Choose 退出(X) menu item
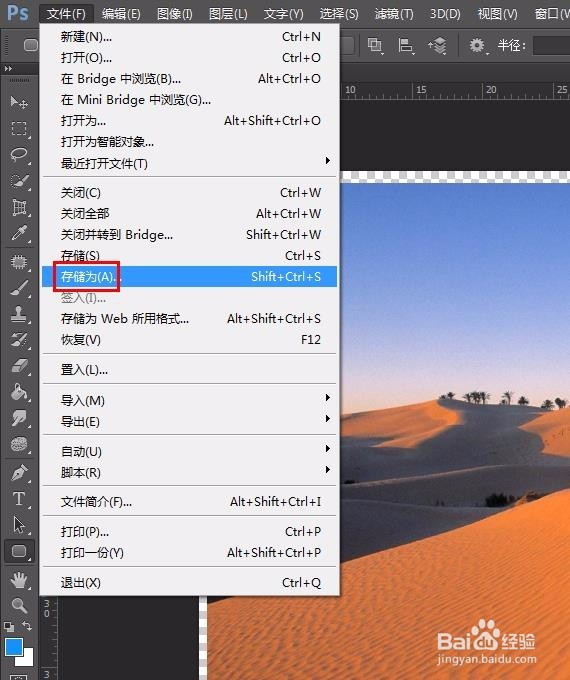 click(x=189, y=583)
